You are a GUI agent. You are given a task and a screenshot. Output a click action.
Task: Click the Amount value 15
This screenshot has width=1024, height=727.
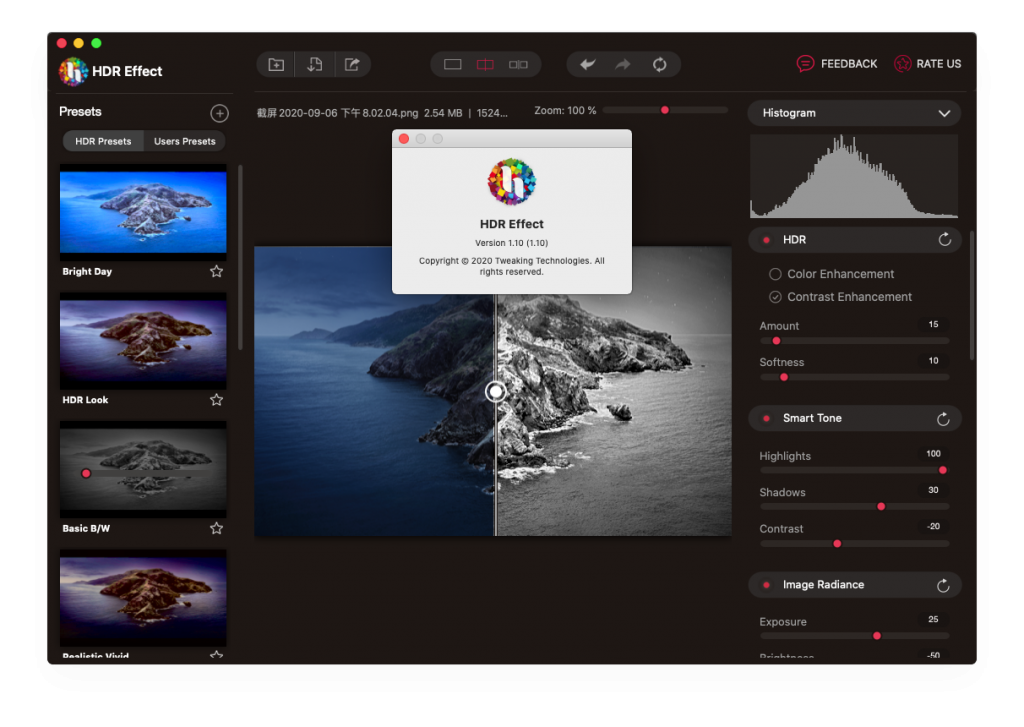(933, 325)
